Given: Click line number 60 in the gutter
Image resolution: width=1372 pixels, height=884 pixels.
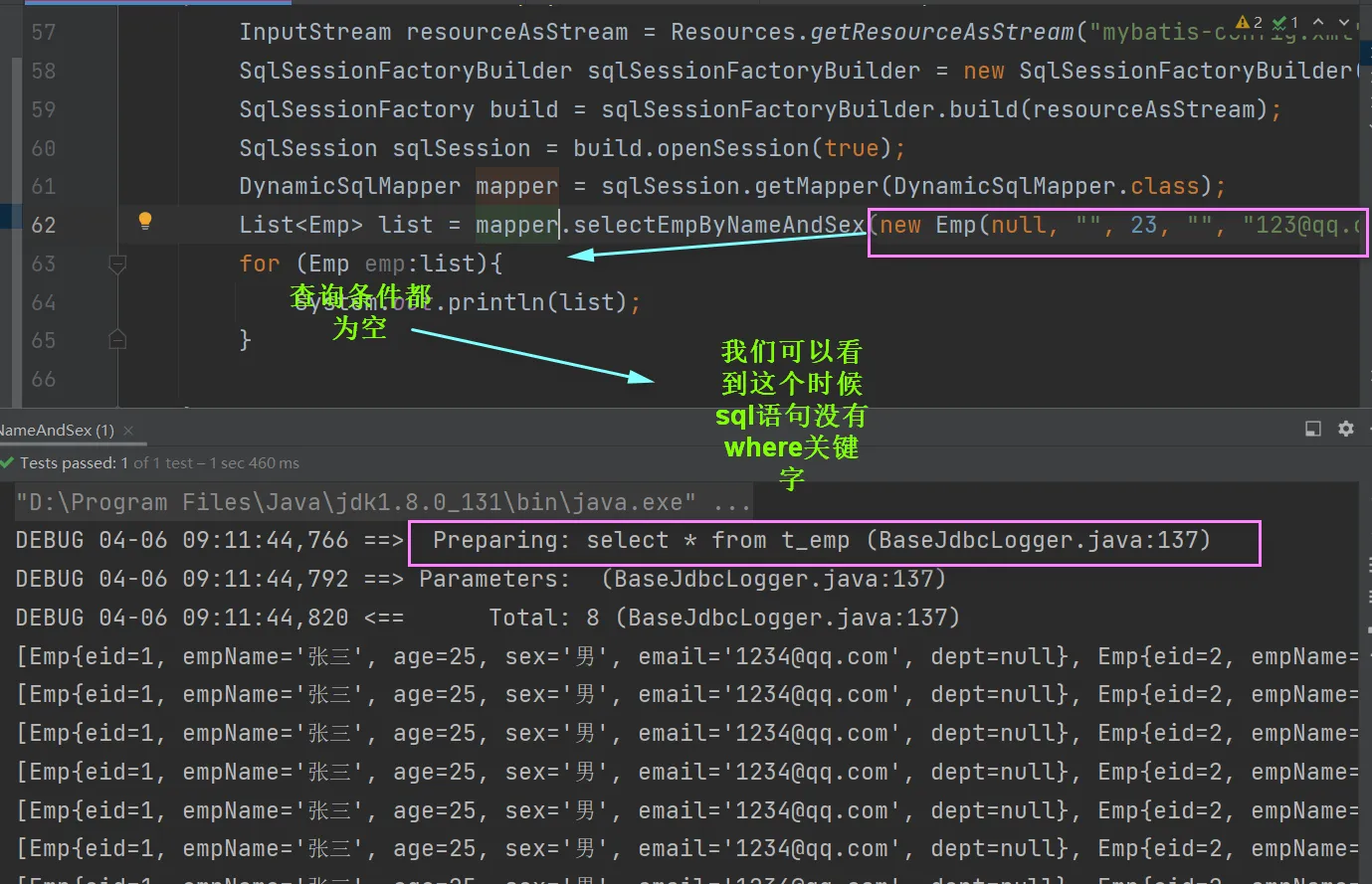Looking at the screenshot, I should click(x=44, y=148).
